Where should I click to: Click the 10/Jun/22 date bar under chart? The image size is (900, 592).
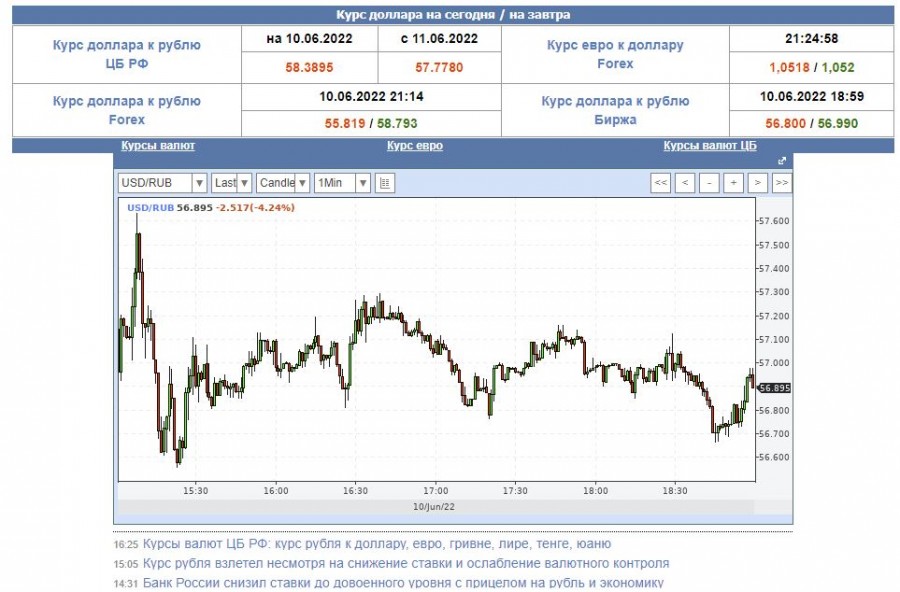point(434,507)
